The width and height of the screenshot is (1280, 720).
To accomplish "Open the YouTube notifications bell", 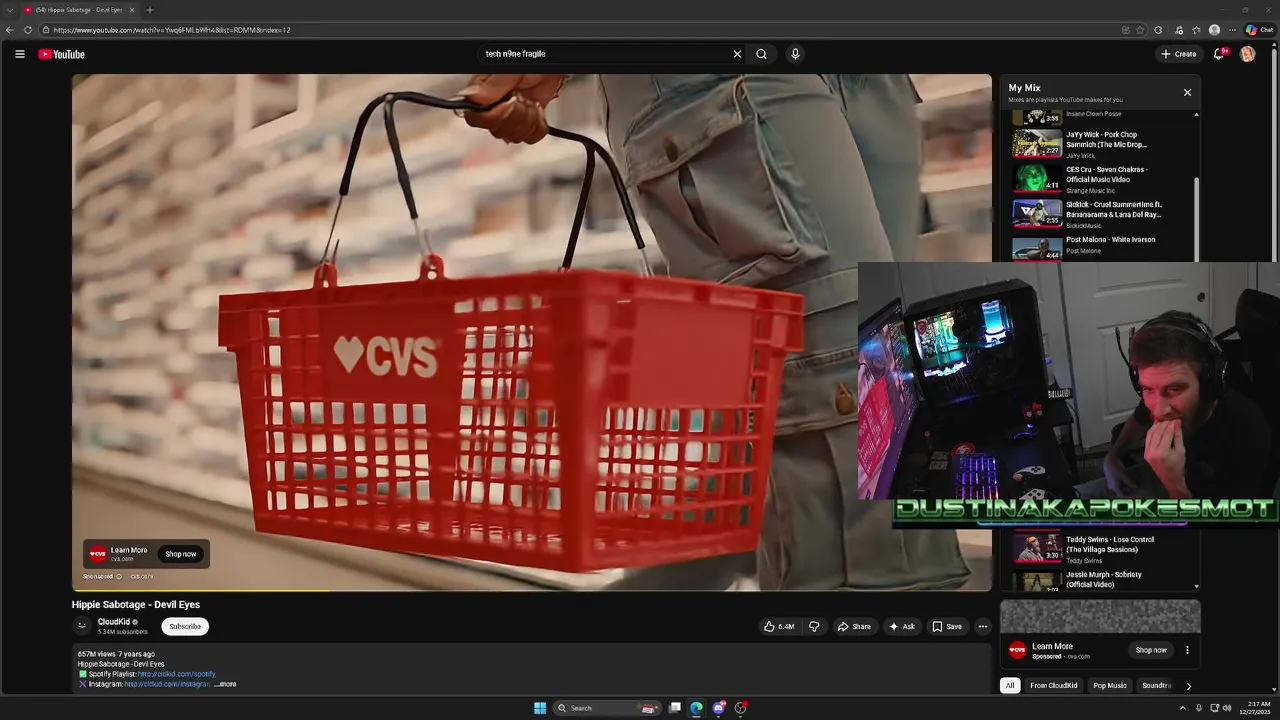I will tap(1219, 54).
